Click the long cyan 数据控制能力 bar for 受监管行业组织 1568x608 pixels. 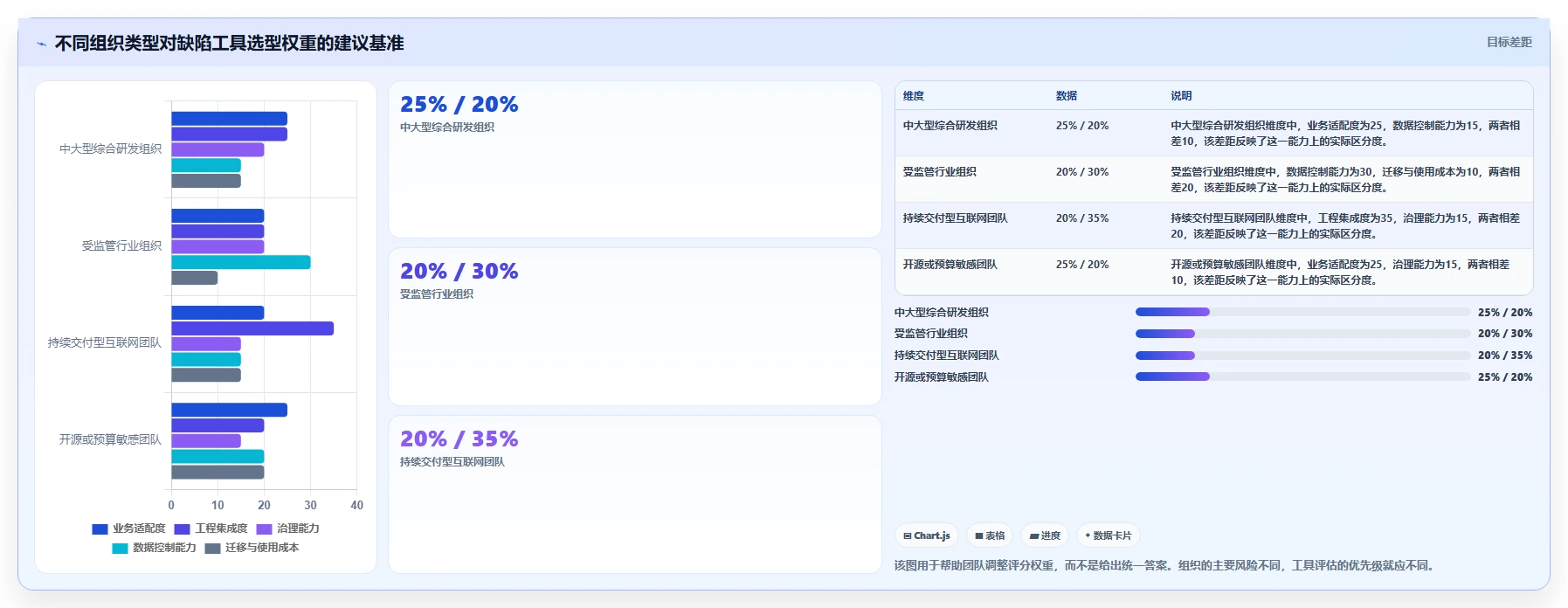tap(241, 262)
